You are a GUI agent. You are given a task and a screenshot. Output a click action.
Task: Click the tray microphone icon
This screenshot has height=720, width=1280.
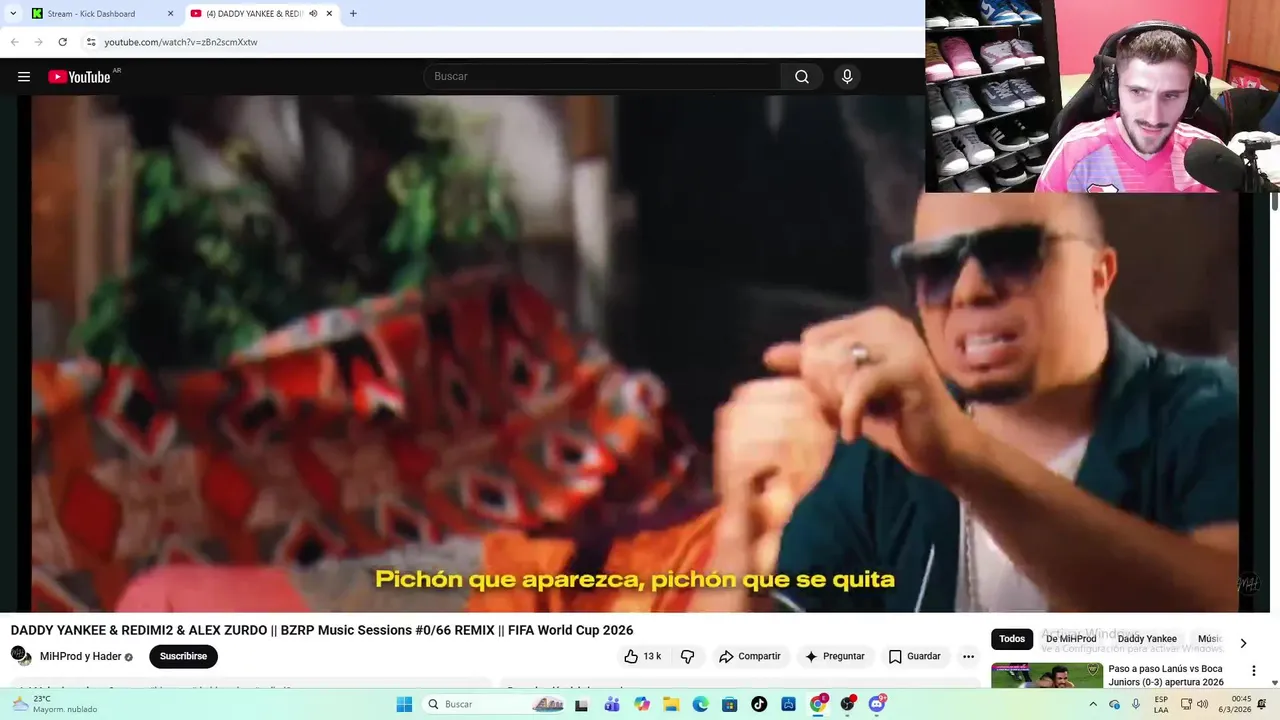tap(1136, 704)
